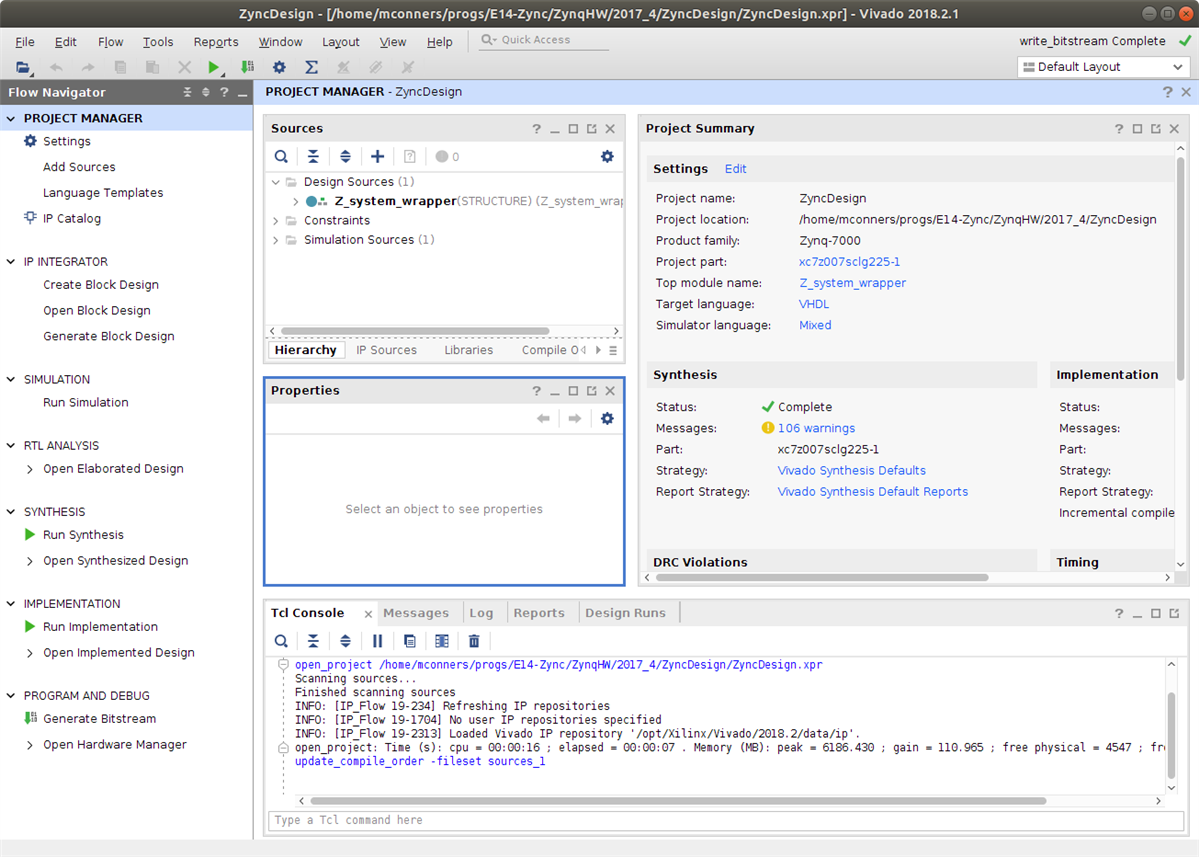Click the 106 warnings link
This screenshot has height=857, width=1199.
click(816, 428)
